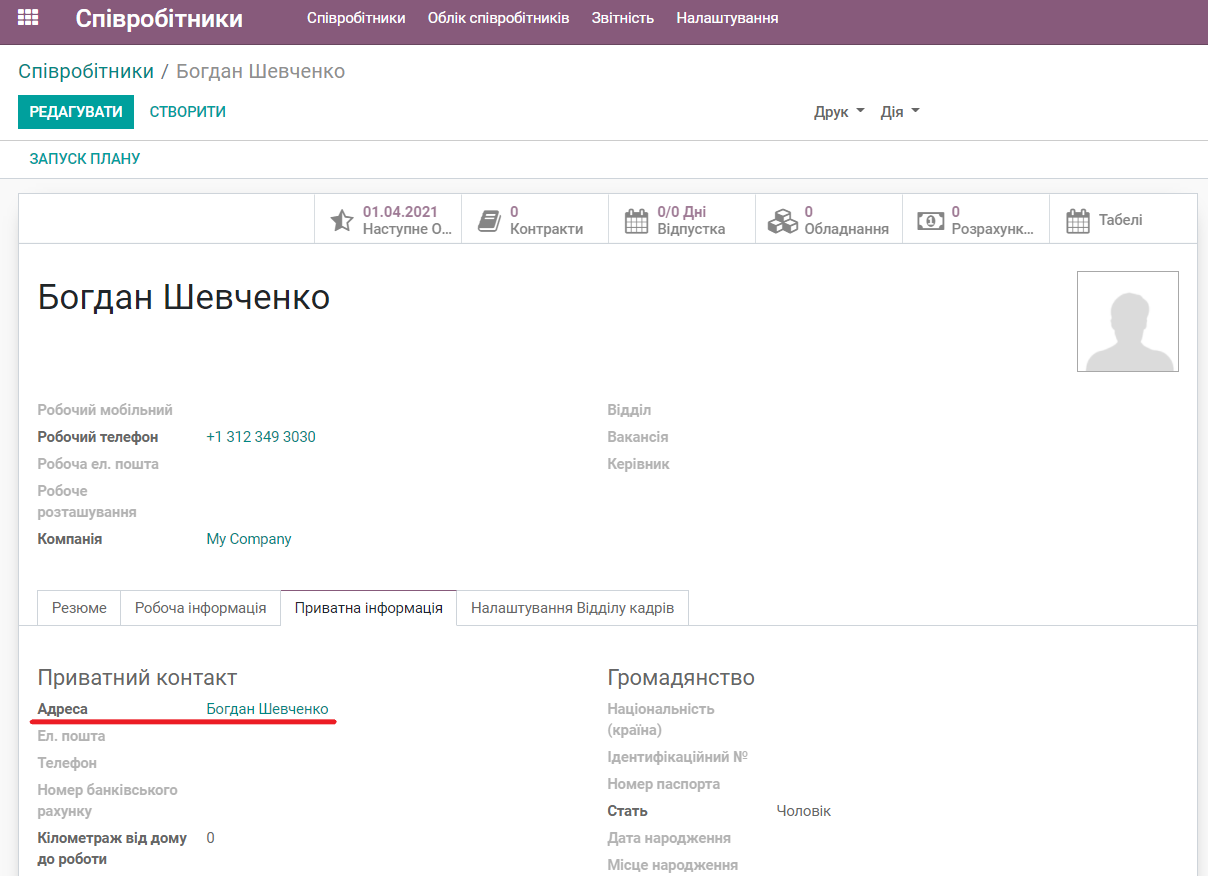Click the РЕДАГУВАТИ button

(75, 111)
